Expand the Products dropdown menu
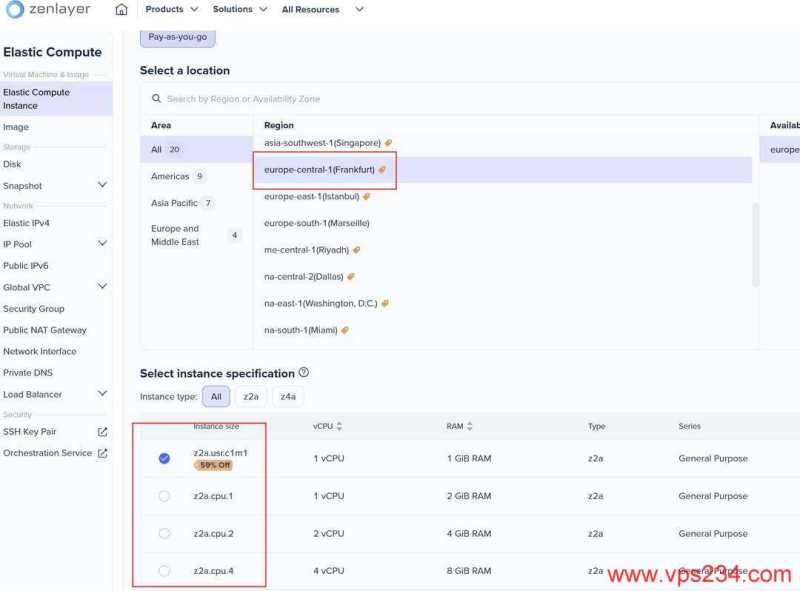The image size is (800, 591). point(171,10)
